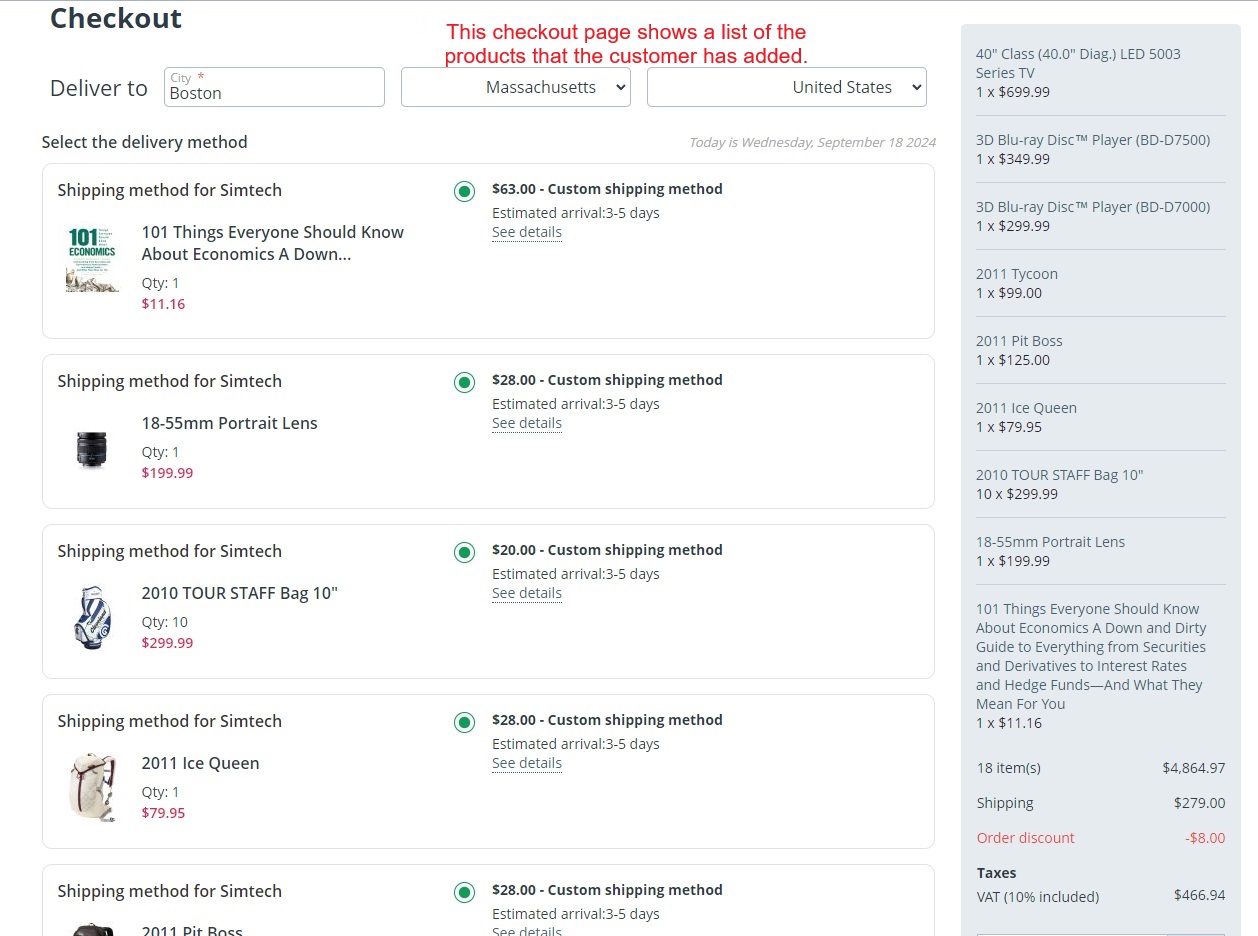
Task: Click the 18-55mm Portrait Lens thumbnail image
Action: (x=91, y=449)
